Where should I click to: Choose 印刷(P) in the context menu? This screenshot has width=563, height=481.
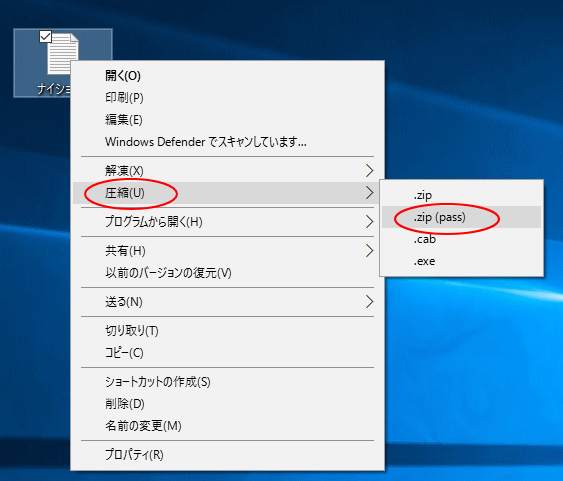[228, 98]
